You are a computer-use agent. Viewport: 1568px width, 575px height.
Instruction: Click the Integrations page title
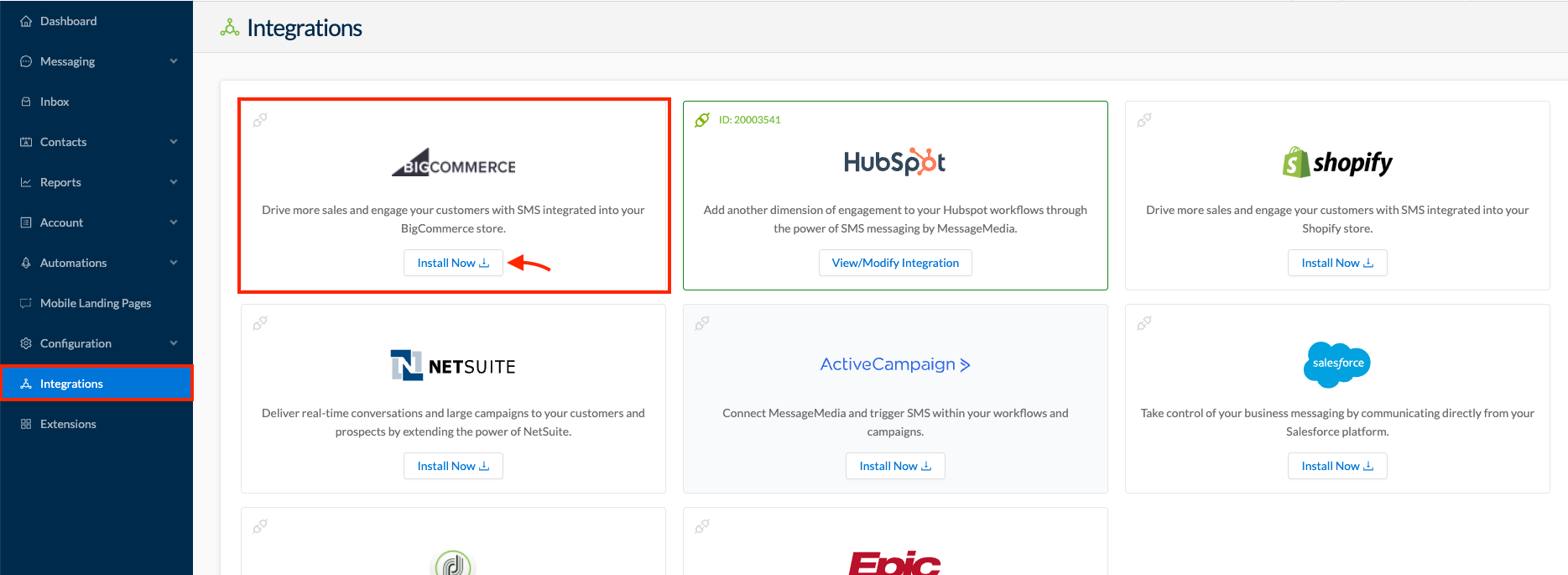(x=305, y=28)
